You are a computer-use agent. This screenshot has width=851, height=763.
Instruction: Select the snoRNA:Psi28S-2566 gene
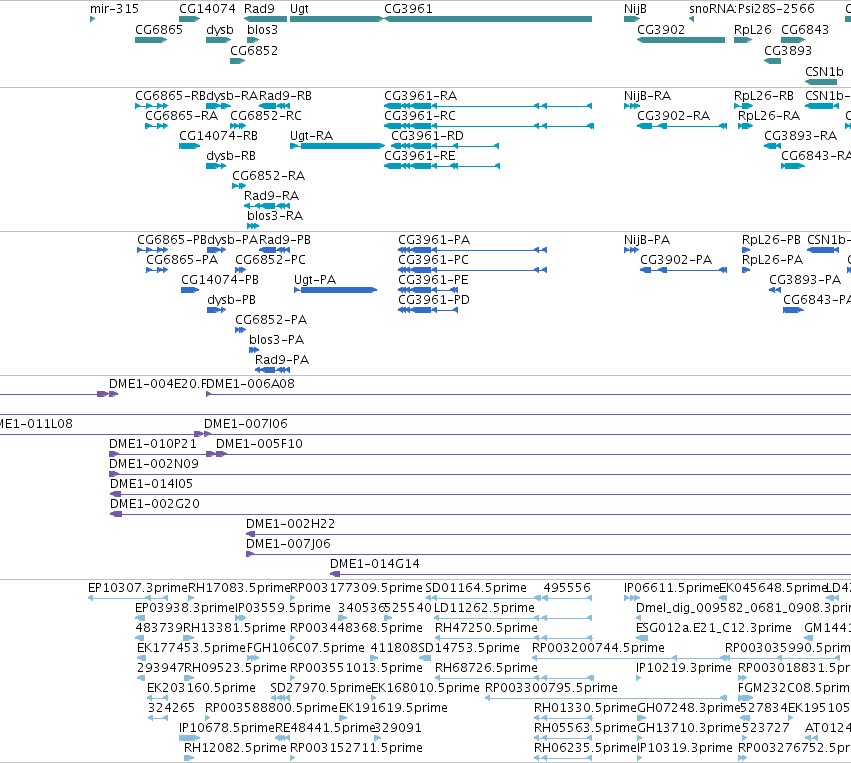pos(691,19)
